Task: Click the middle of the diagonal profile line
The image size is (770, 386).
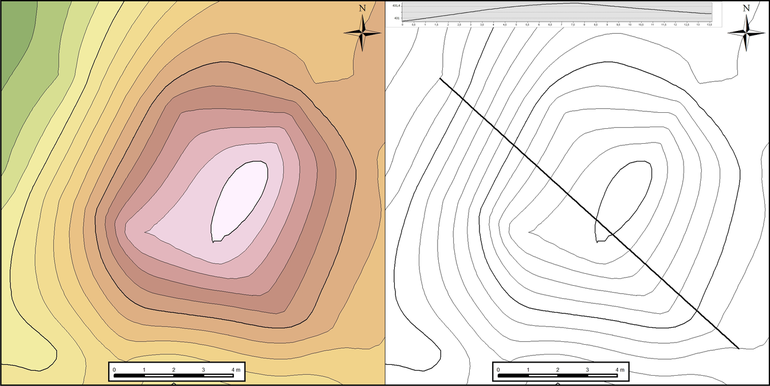Action: click(x=589, y=213)
